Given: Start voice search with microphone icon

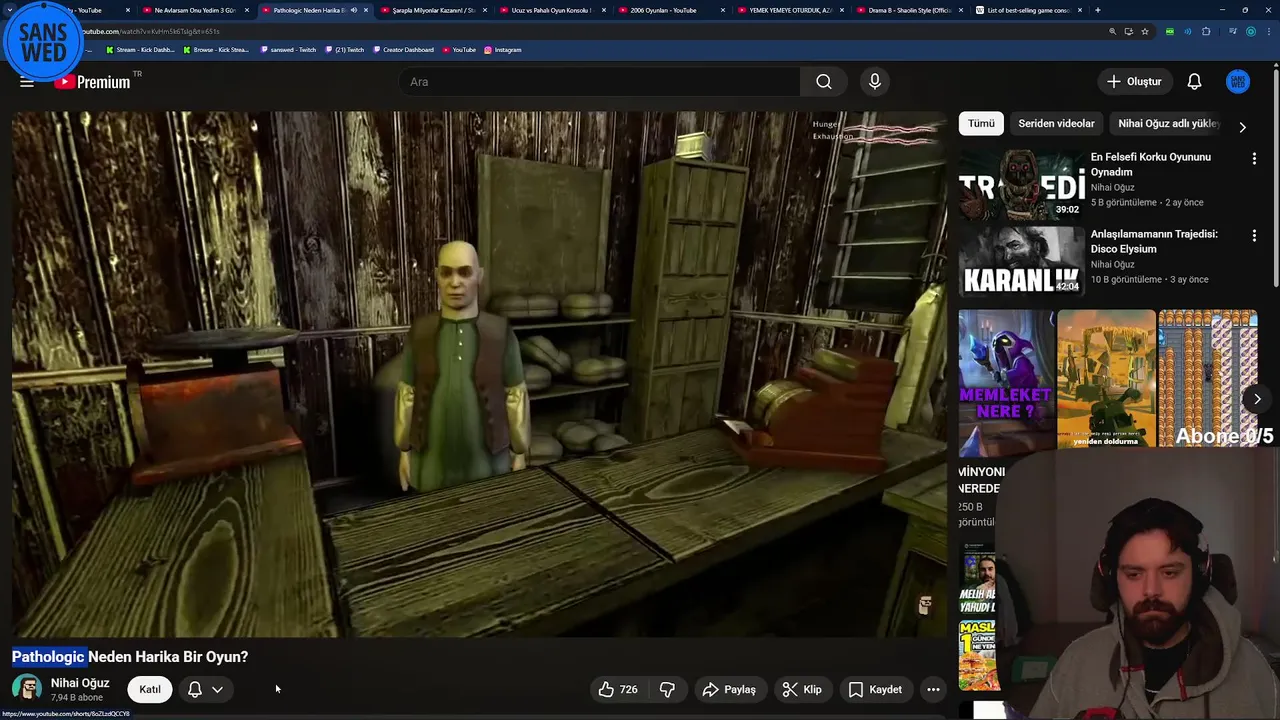Looking at the screenshot, I should 875,82.
